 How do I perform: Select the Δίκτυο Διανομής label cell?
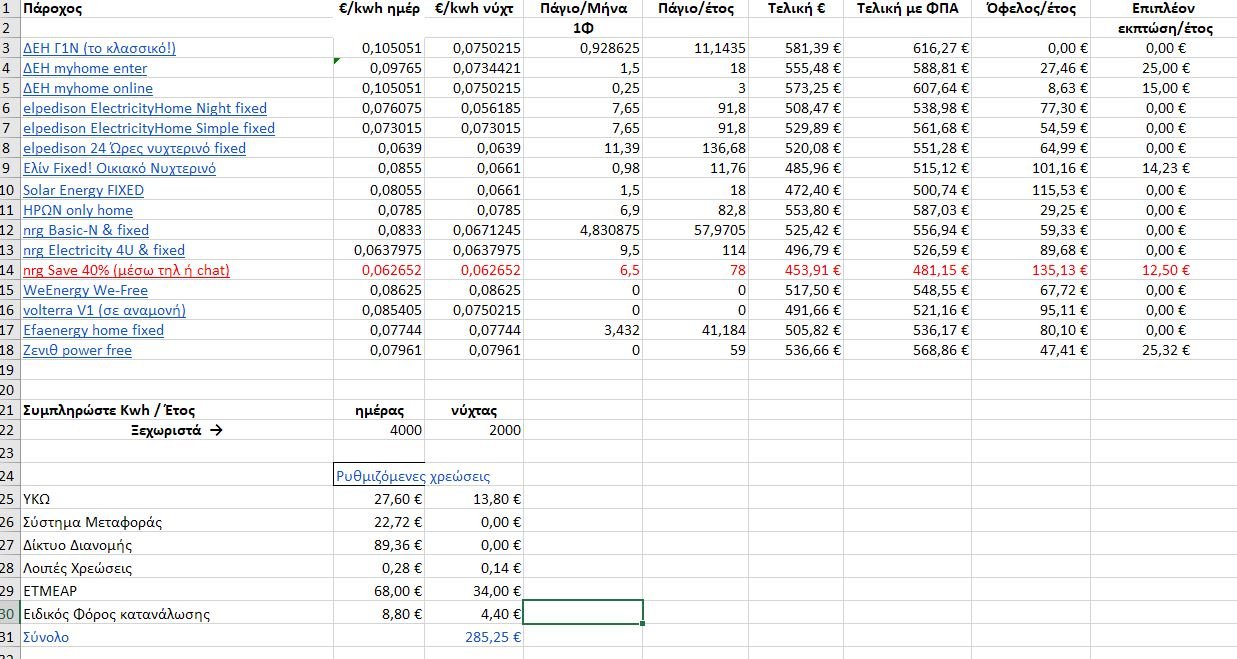click(176, 545)
